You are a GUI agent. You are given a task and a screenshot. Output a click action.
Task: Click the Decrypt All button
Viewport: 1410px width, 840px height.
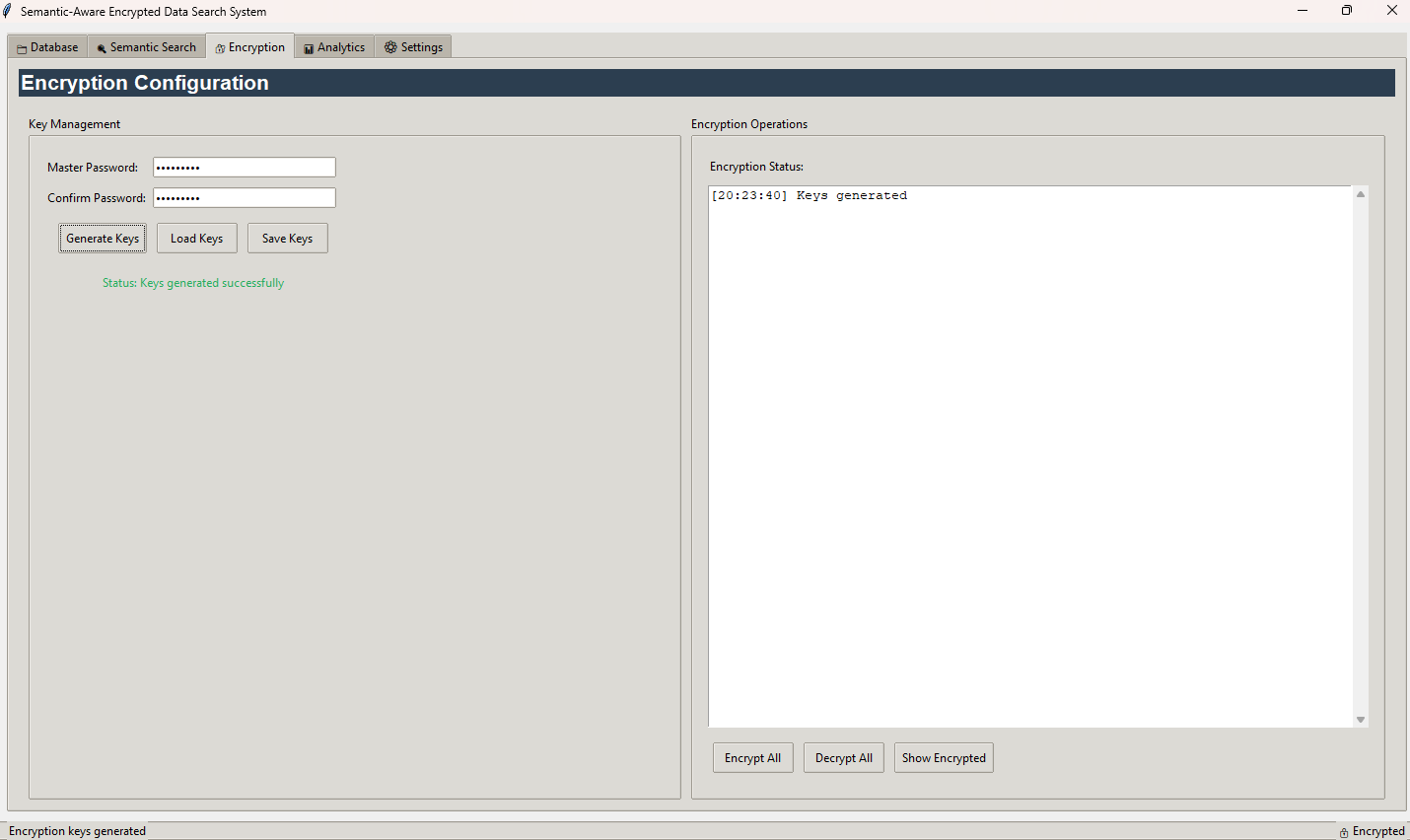click(x=843, y=758)
